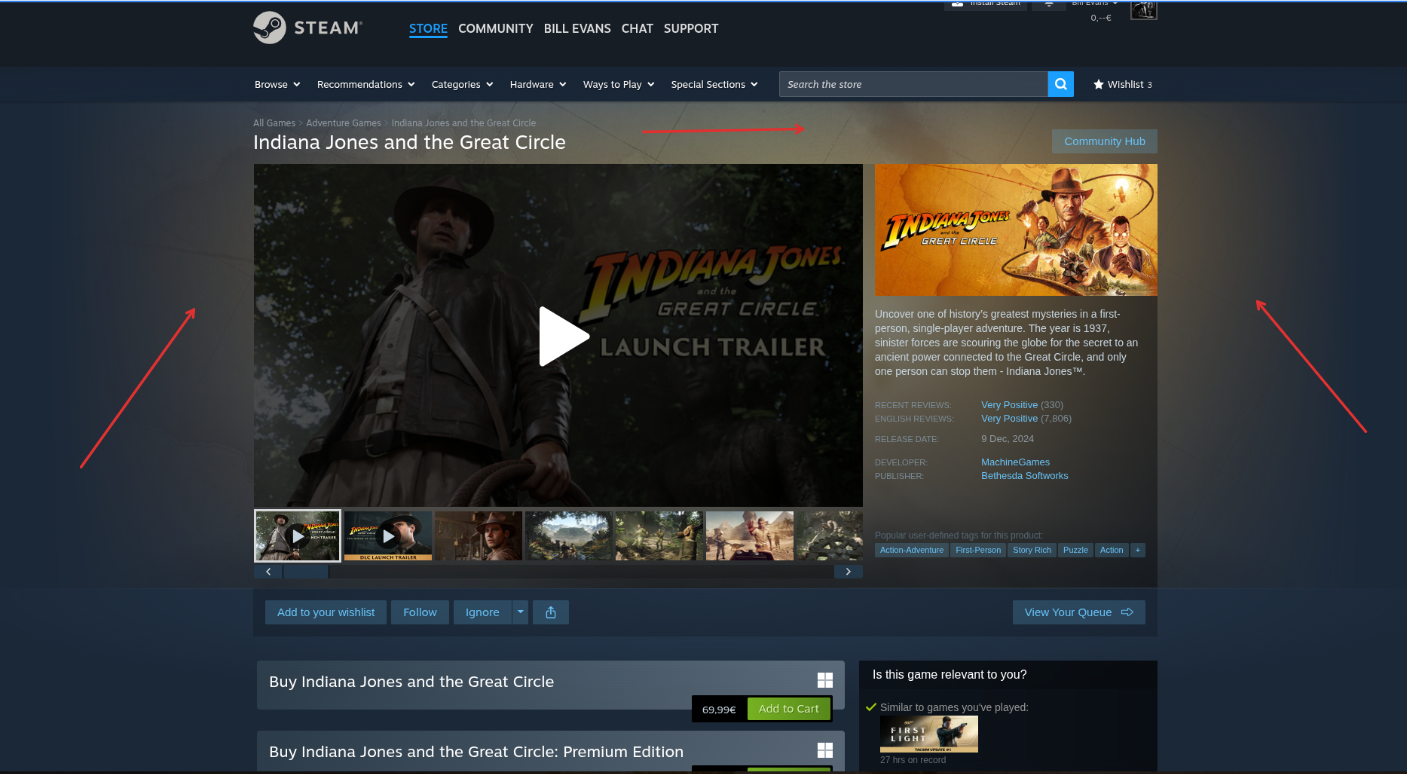Click View Your Queue
The width and height of the screenshot is (1407, 774).
pos(1078,612)
